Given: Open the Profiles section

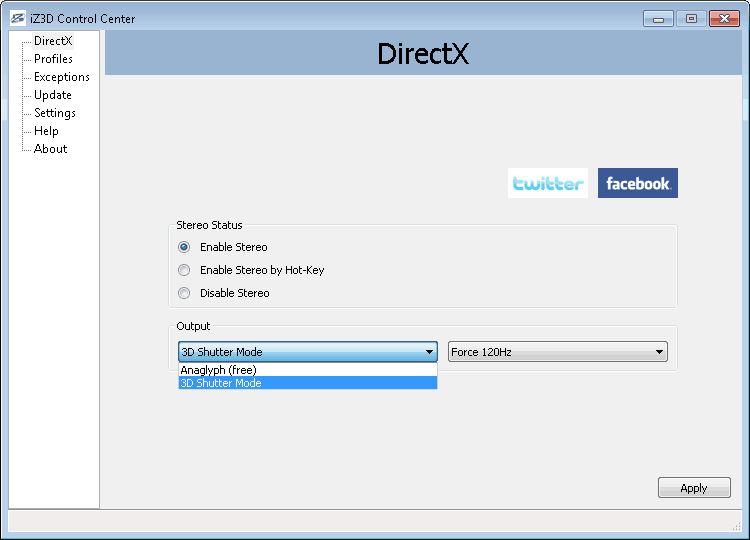Looking at the screenshot, I should pos(53,59).
